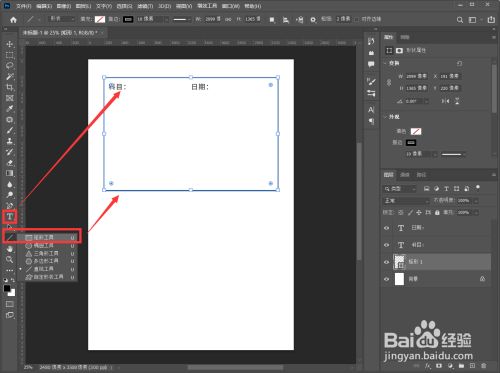Hide the 日期 text layer
The image size is (500, 373).
[x=386, y=228]
